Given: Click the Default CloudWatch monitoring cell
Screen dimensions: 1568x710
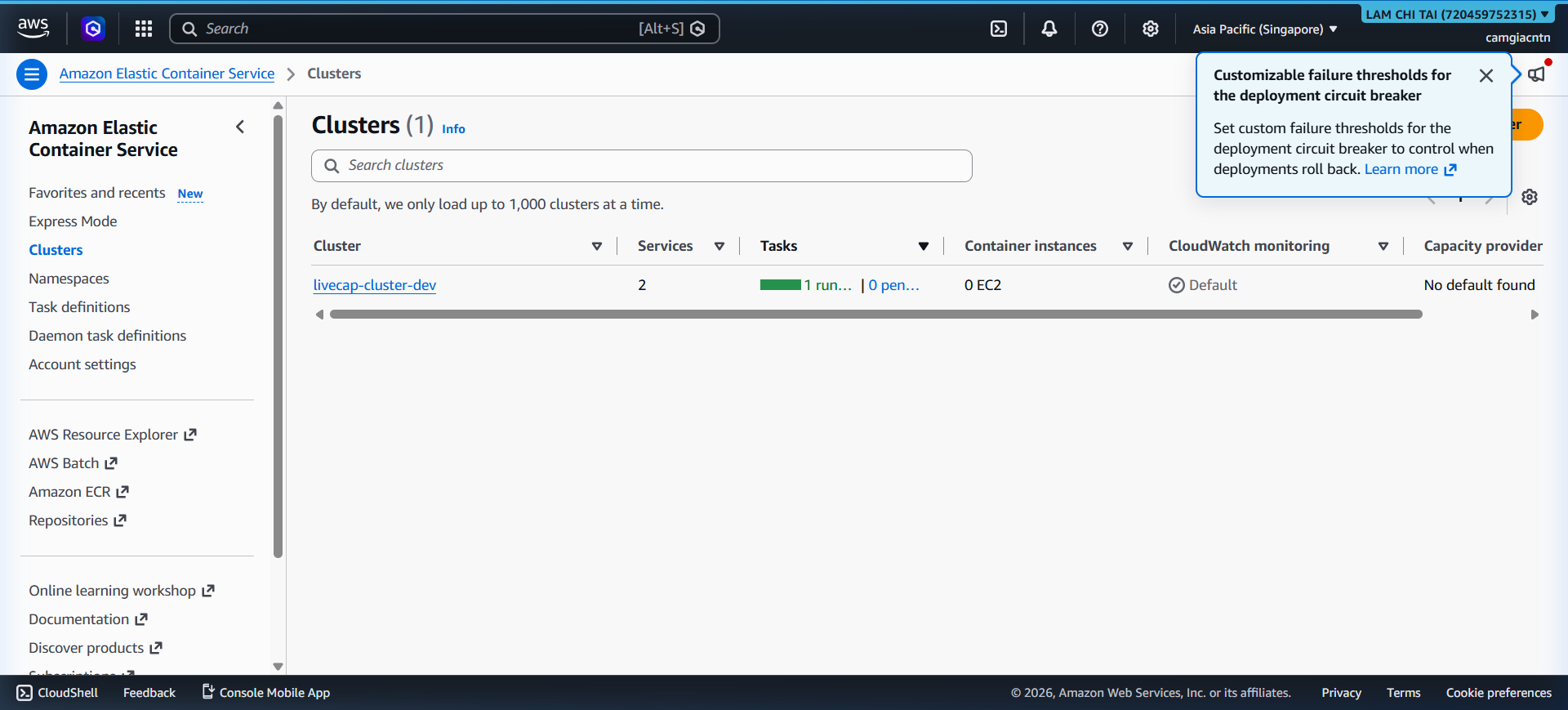Looking at the screenshot, I should (x=1203, y=285).
